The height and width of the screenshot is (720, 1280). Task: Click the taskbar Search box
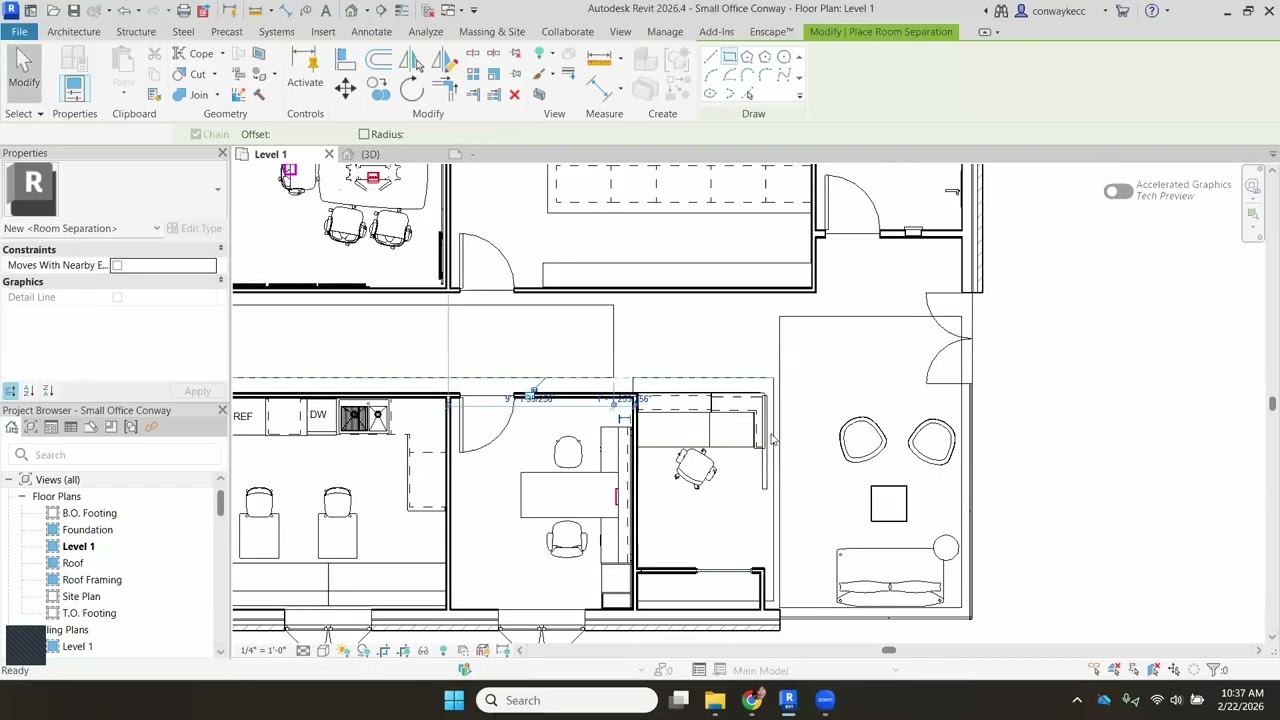pyautogui.click(x=566, y=700)
